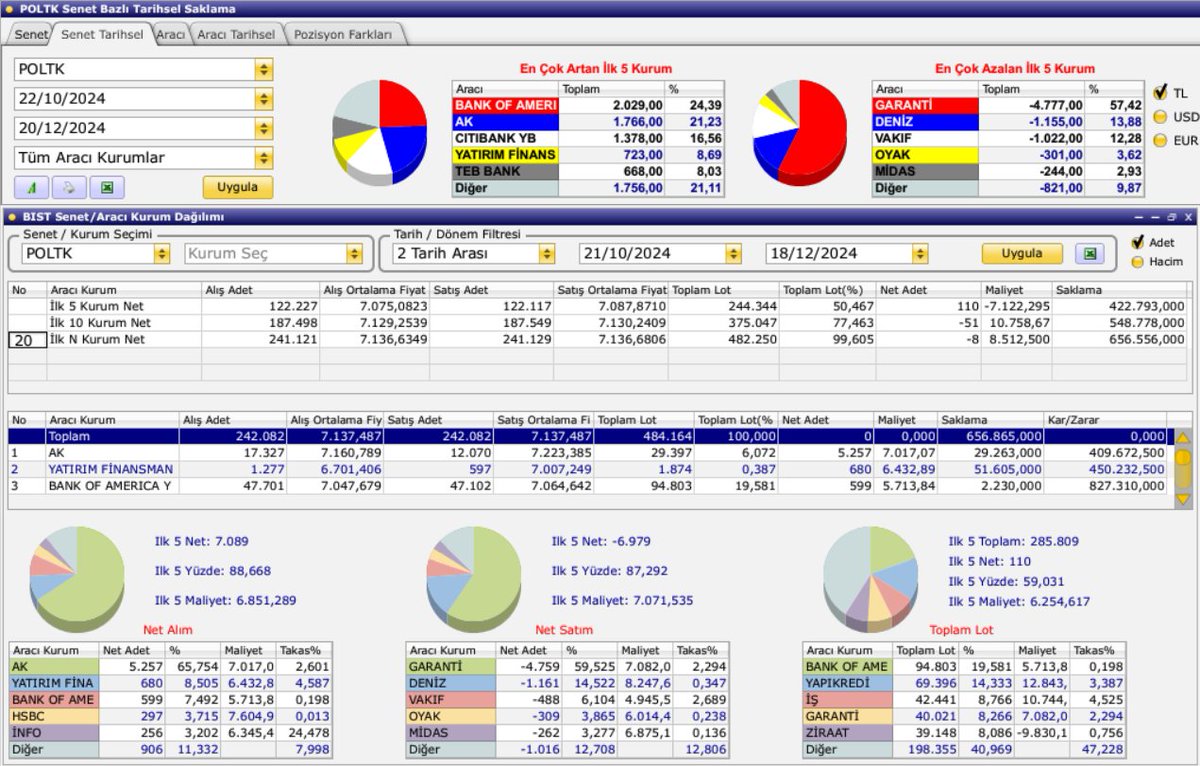Click red BANK OF AMERI swatch in Artan table
Viewport: 1200px width, 766px height.
tap(505, 105)
